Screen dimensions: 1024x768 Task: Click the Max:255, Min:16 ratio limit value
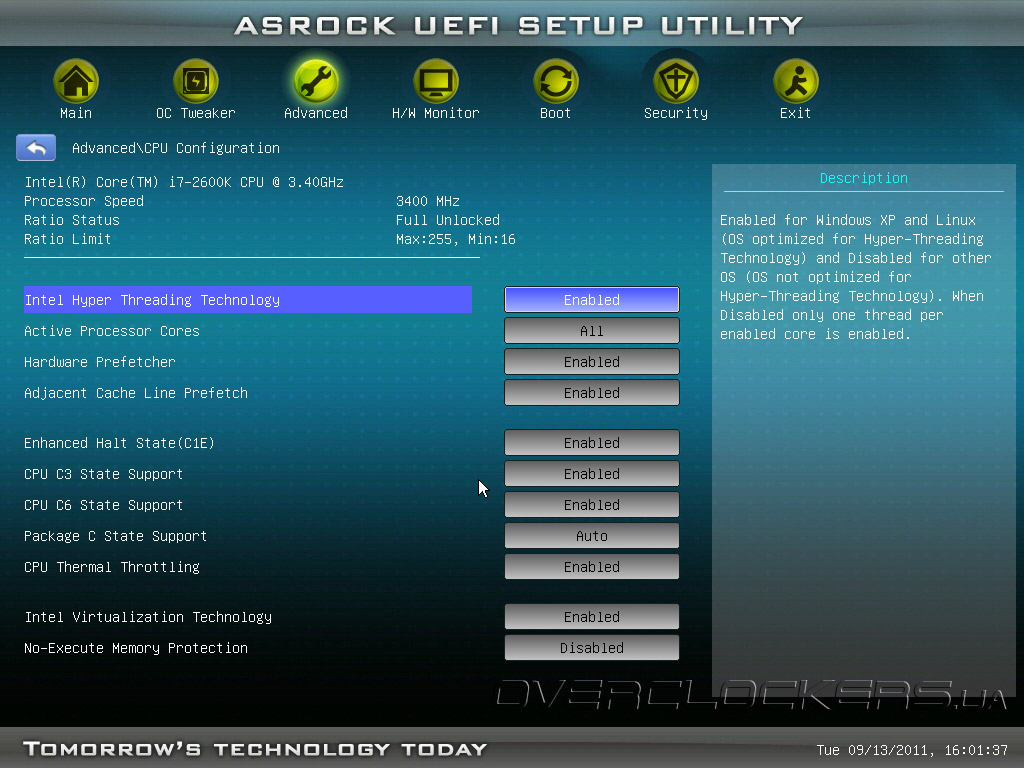coord(456,239)
